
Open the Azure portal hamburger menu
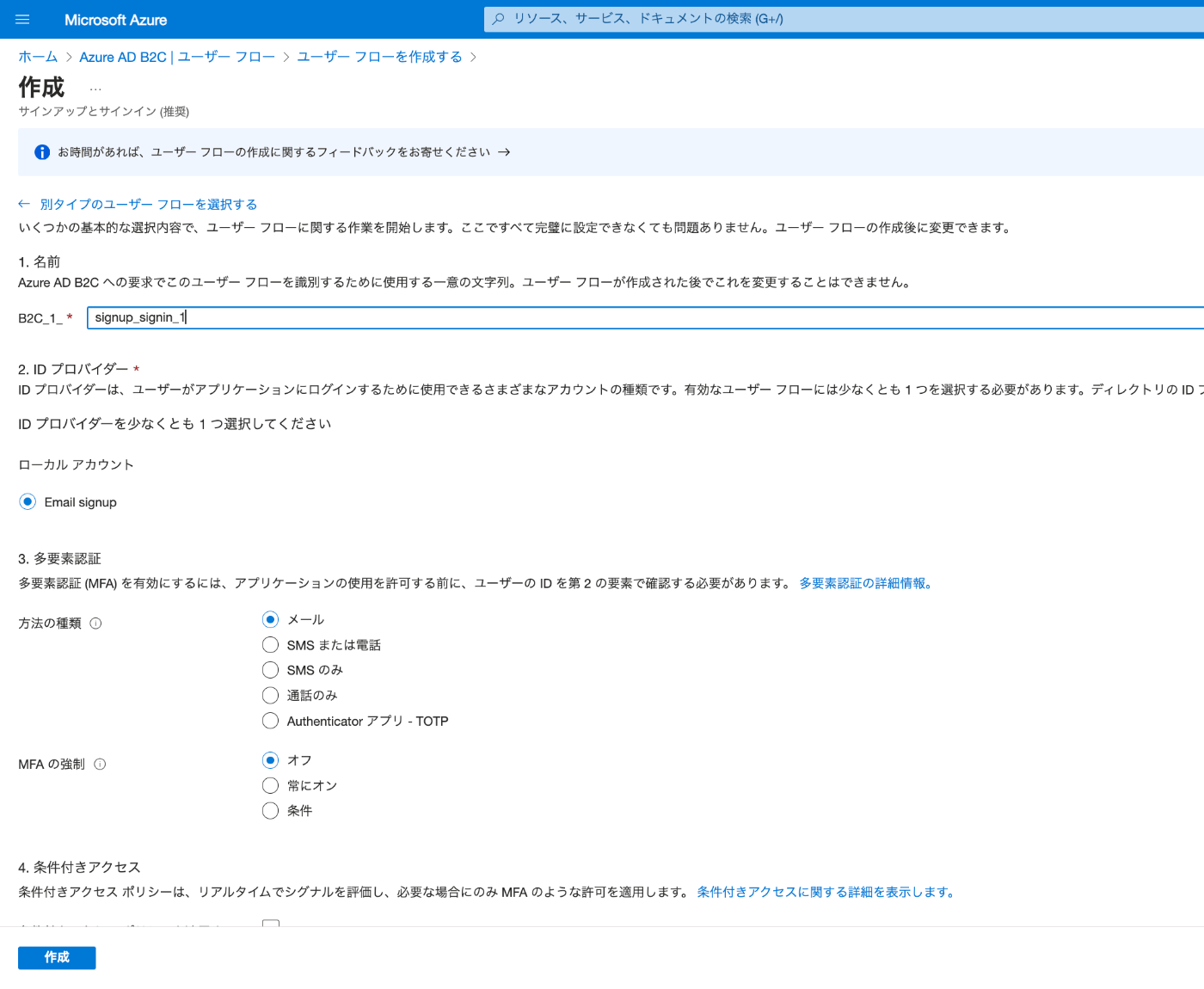[22, 19]
